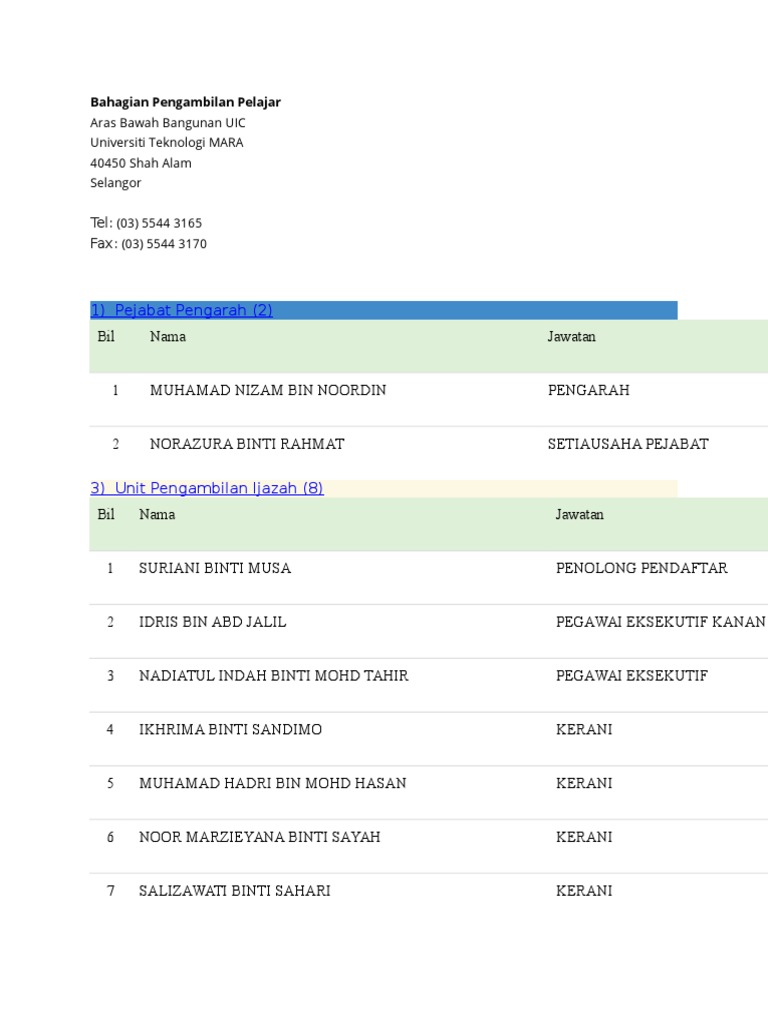
Task: Click the name 'NOOR MARZIEYANA BINTI SAYAH'
Action: [259, 837]
